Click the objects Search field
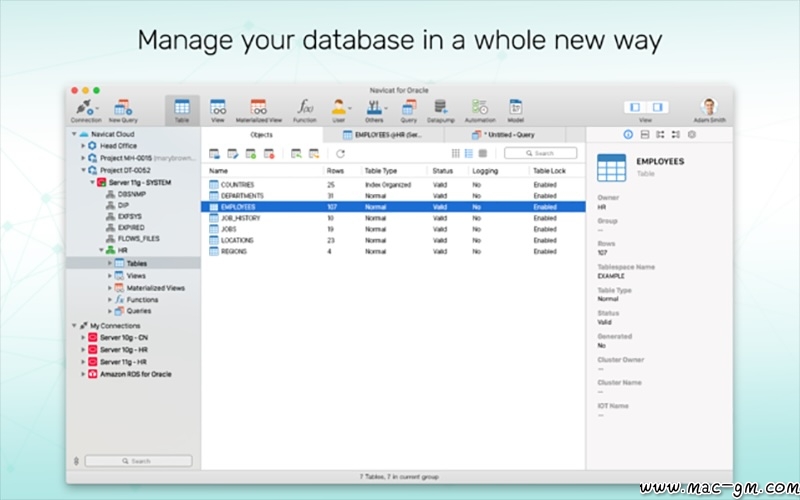This screenshot has width=800, height=500. [x=540, y=153]
